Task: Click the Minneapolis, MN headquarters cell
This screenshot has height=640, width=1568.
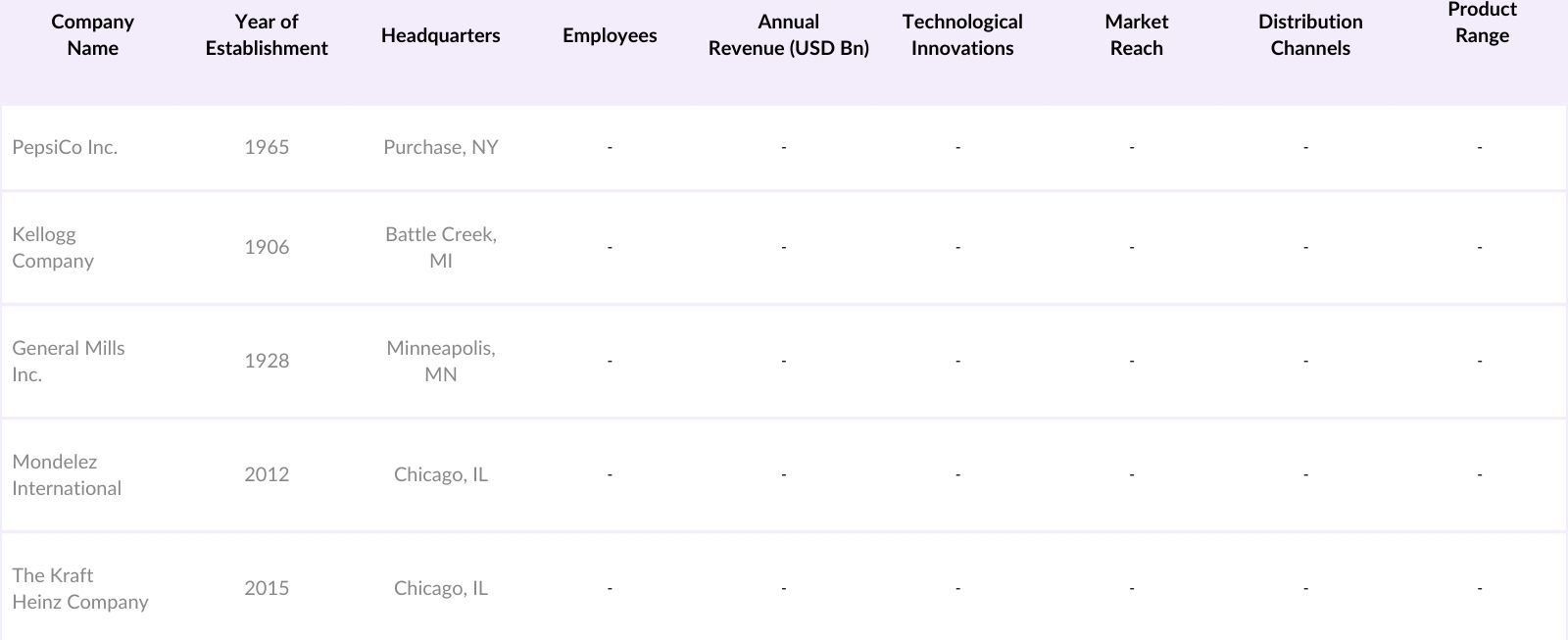Action: pos(440,361)
